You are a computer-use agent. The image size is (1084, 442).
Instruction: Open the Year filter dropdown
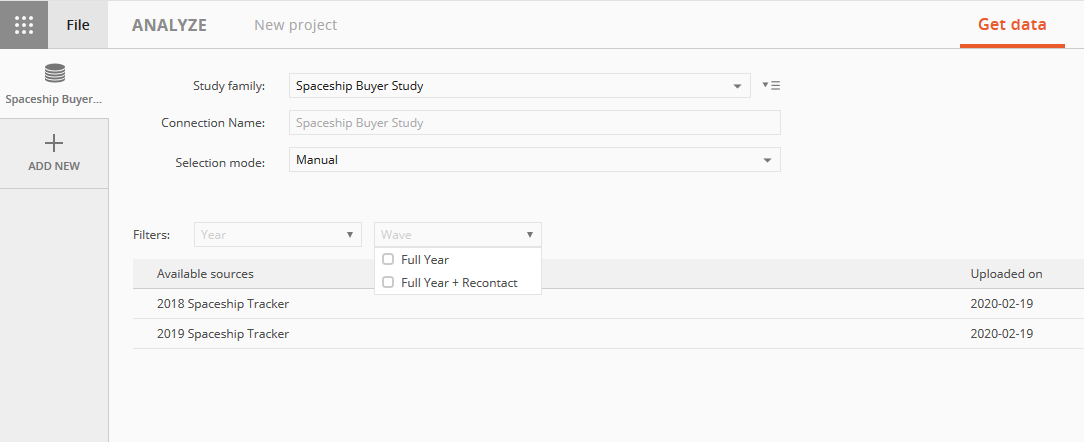278,234
